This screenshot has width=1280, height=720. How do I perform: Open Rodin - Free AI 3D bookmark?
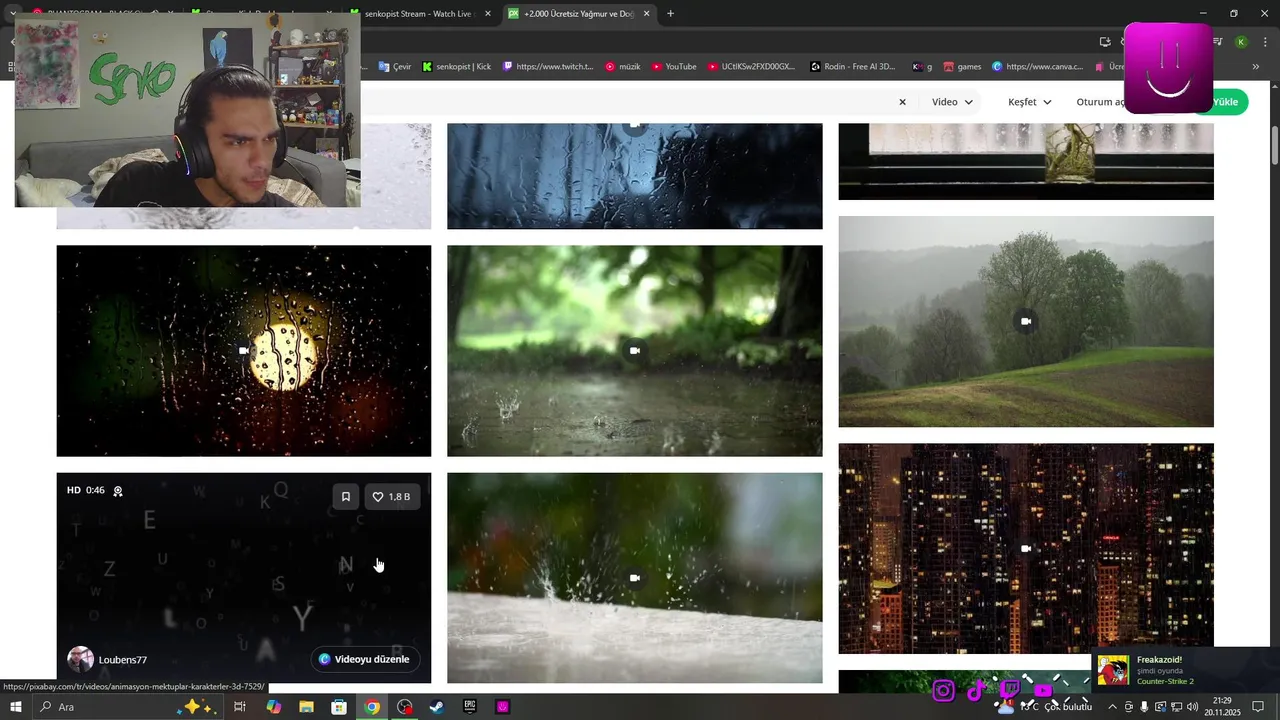click(853, 67)
